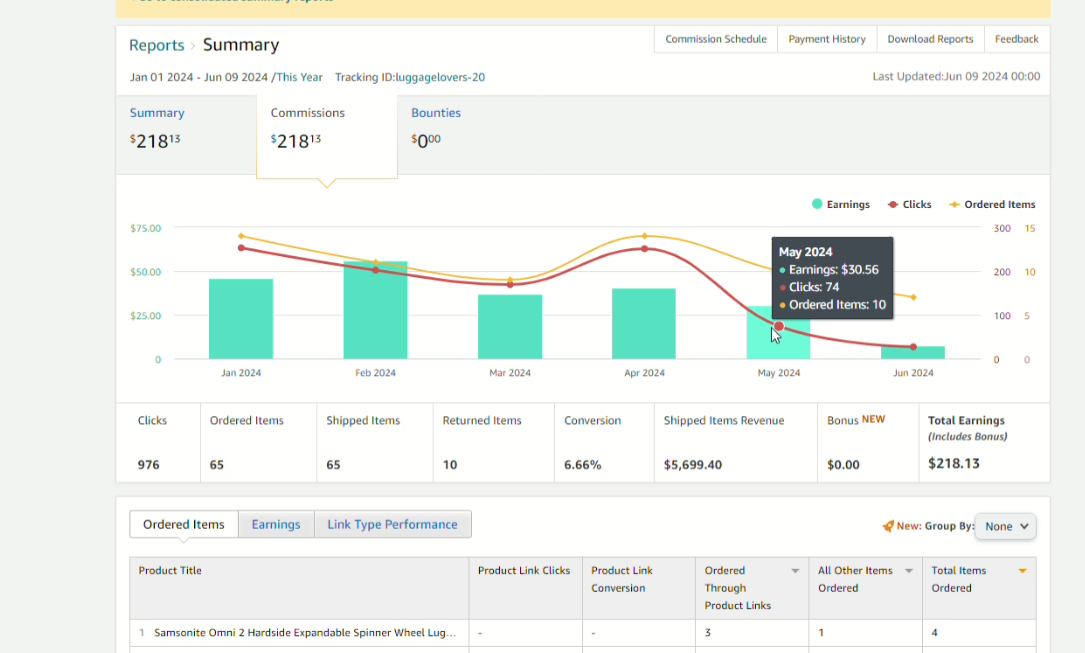Screen dimensions: 1085x653
Task: Switch to the Bounties tab
Action: [436, 129]
